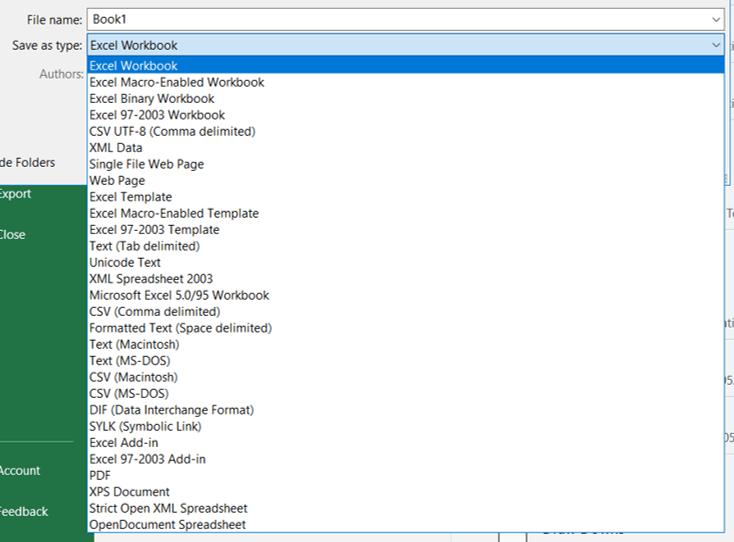The image size is (734, 542).
Task: Select Text (Macintosh) file type
Action: (x=406, y=344)
